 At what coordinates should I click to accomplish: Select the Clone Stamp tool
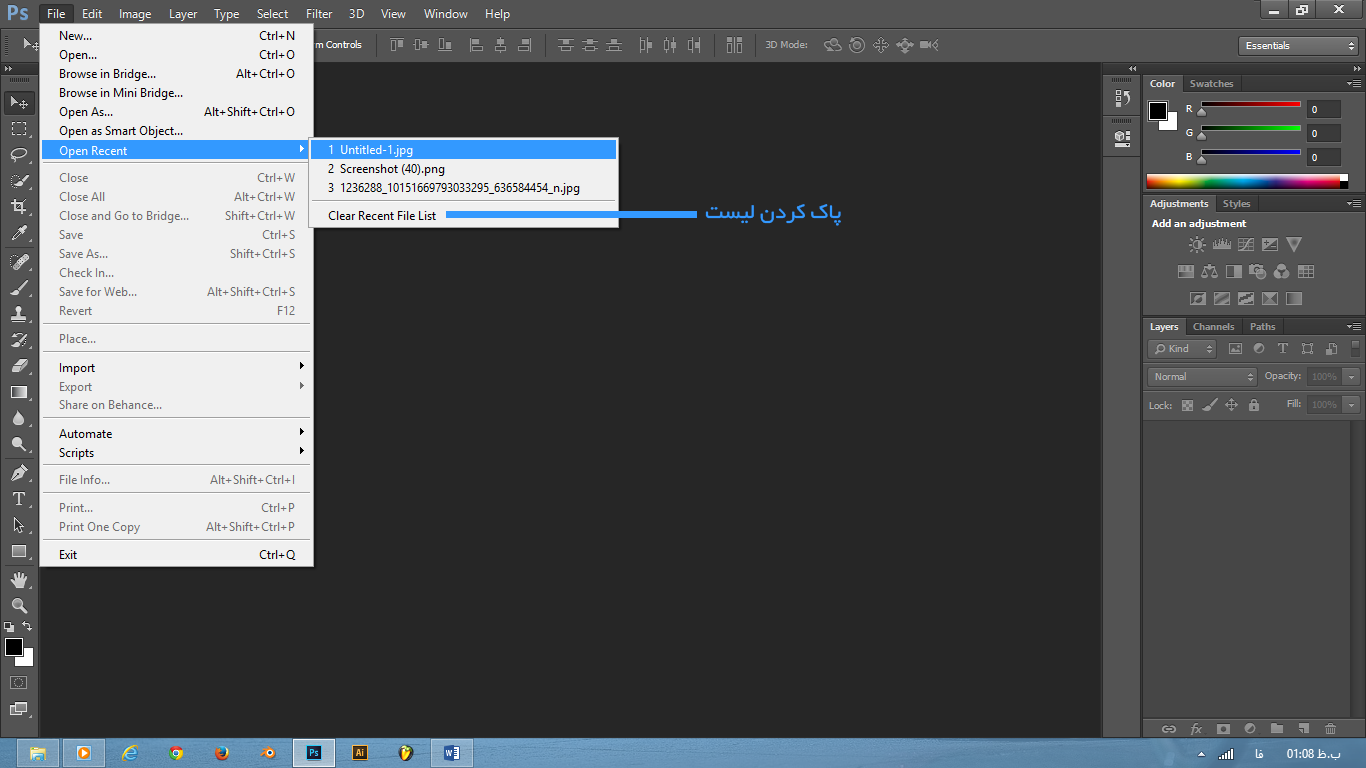click(19, 314)
